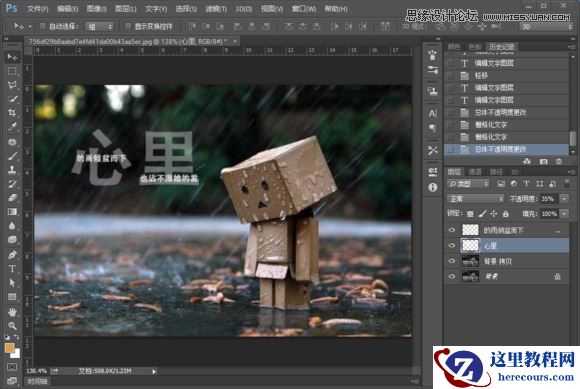
Task: Set history brush source at 轻移 state
Action: pyautogui.click(x=450, y=75)
